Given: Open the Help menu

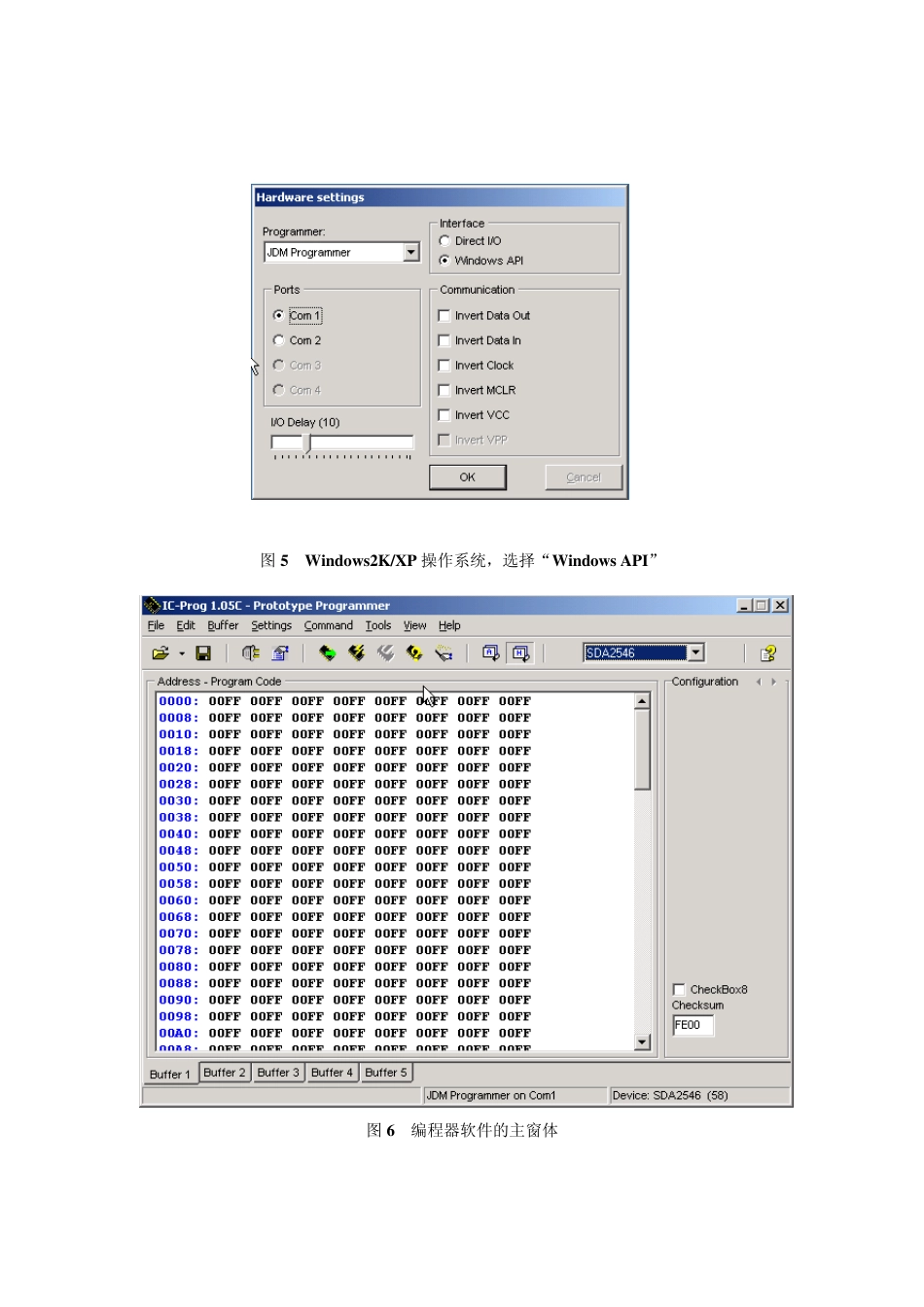Looking at the screenshot, I should point(449,625).
